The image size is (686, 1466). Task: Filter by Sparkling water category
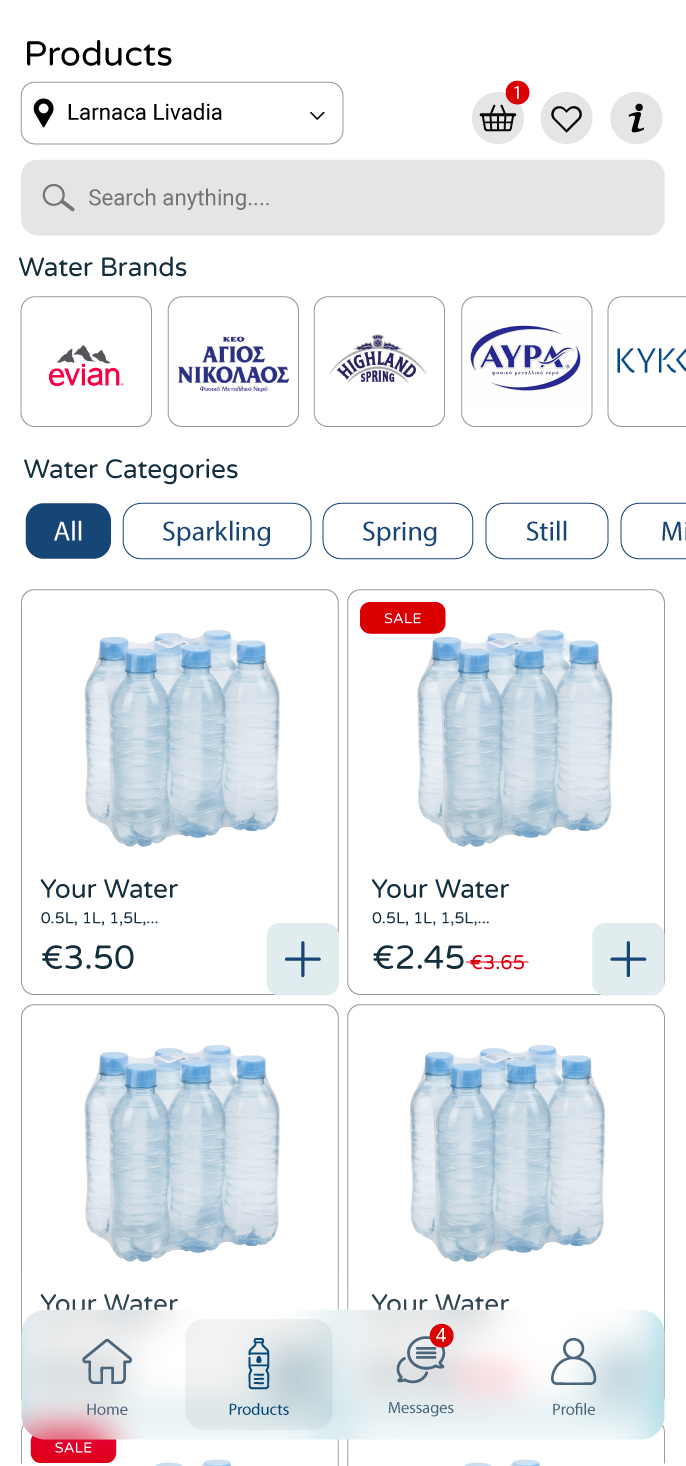(217, 531)
